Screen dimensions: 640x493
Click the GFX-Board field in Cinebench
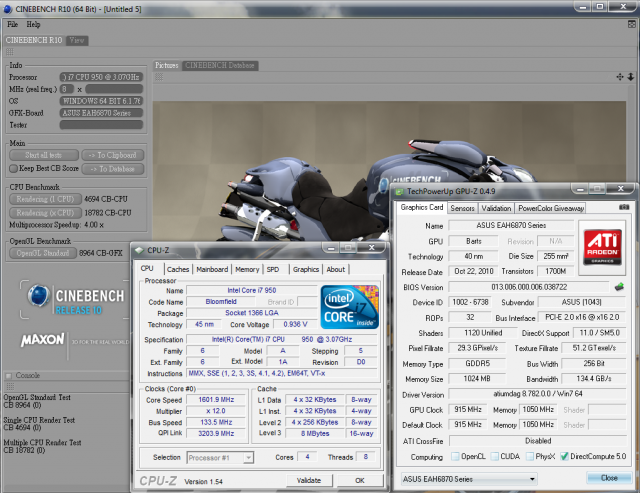click(101, 113)
